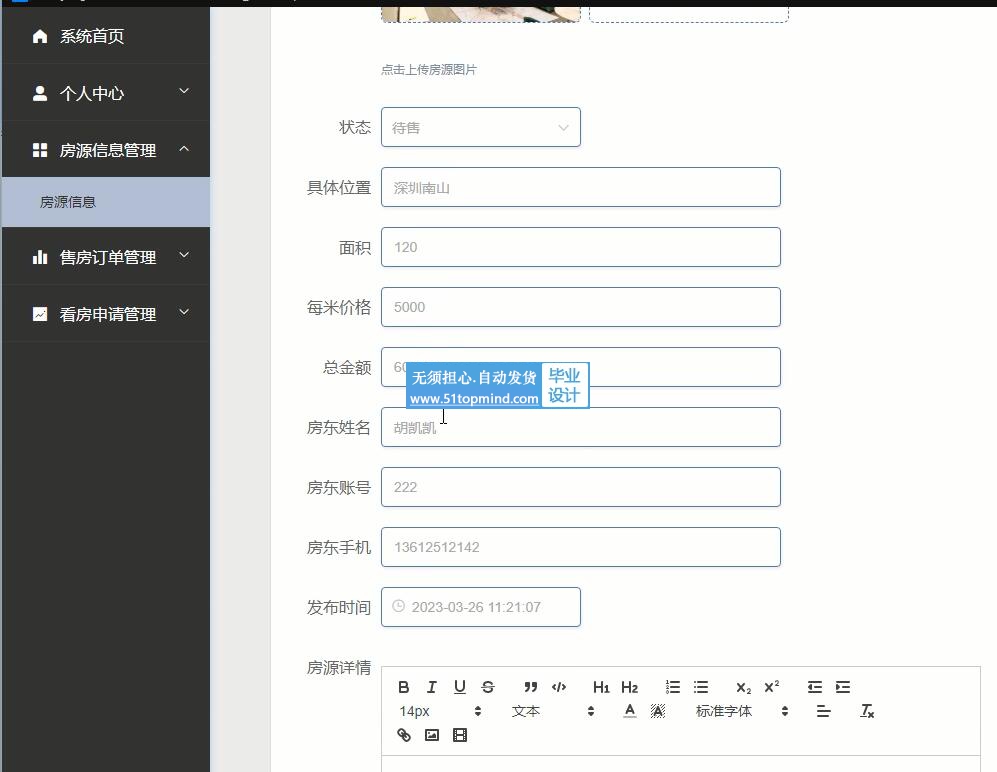Click the user icon beside 个人中心

[x=40, y=93]
